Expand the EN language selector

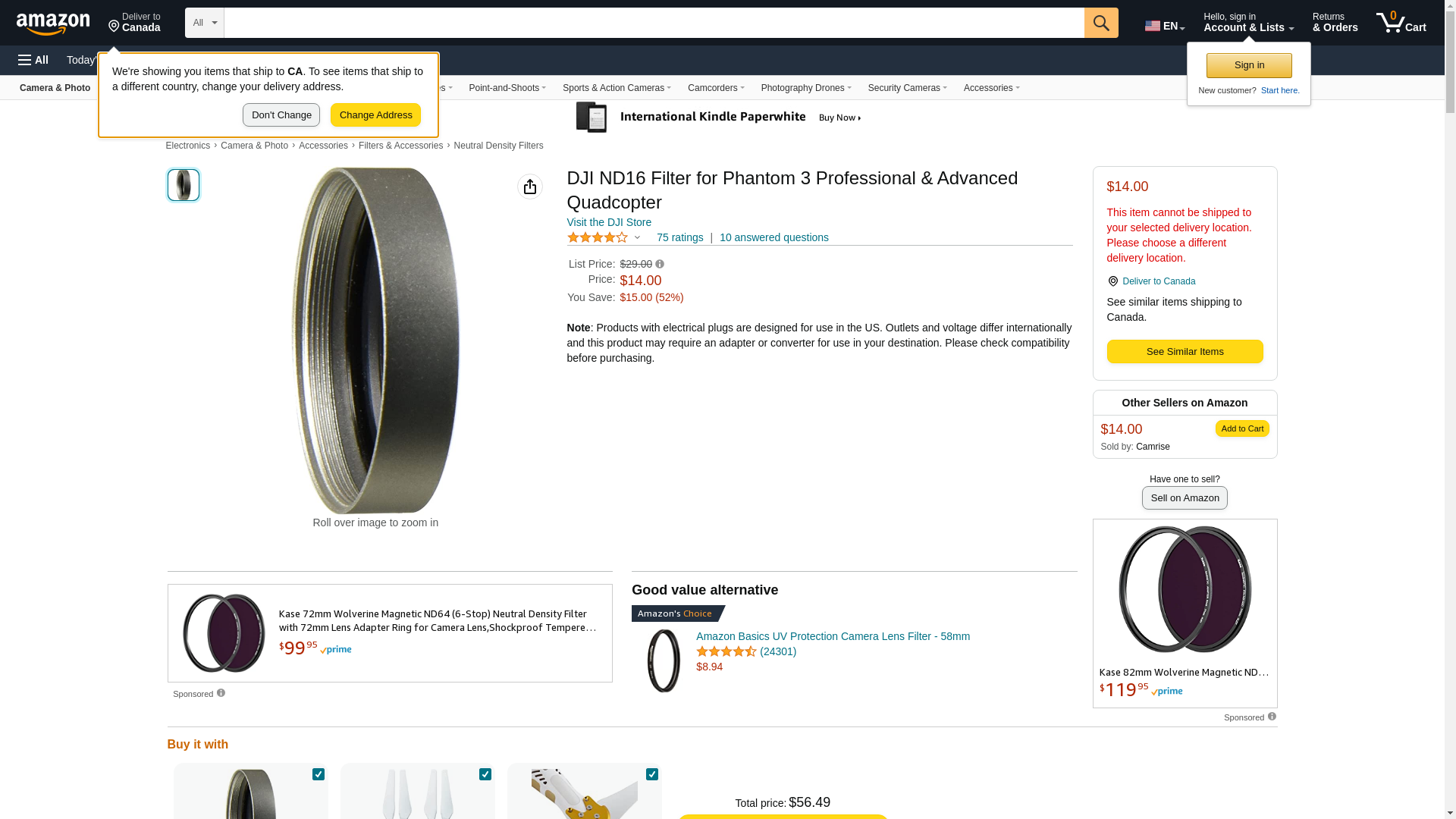click(x=1164, y=26)
